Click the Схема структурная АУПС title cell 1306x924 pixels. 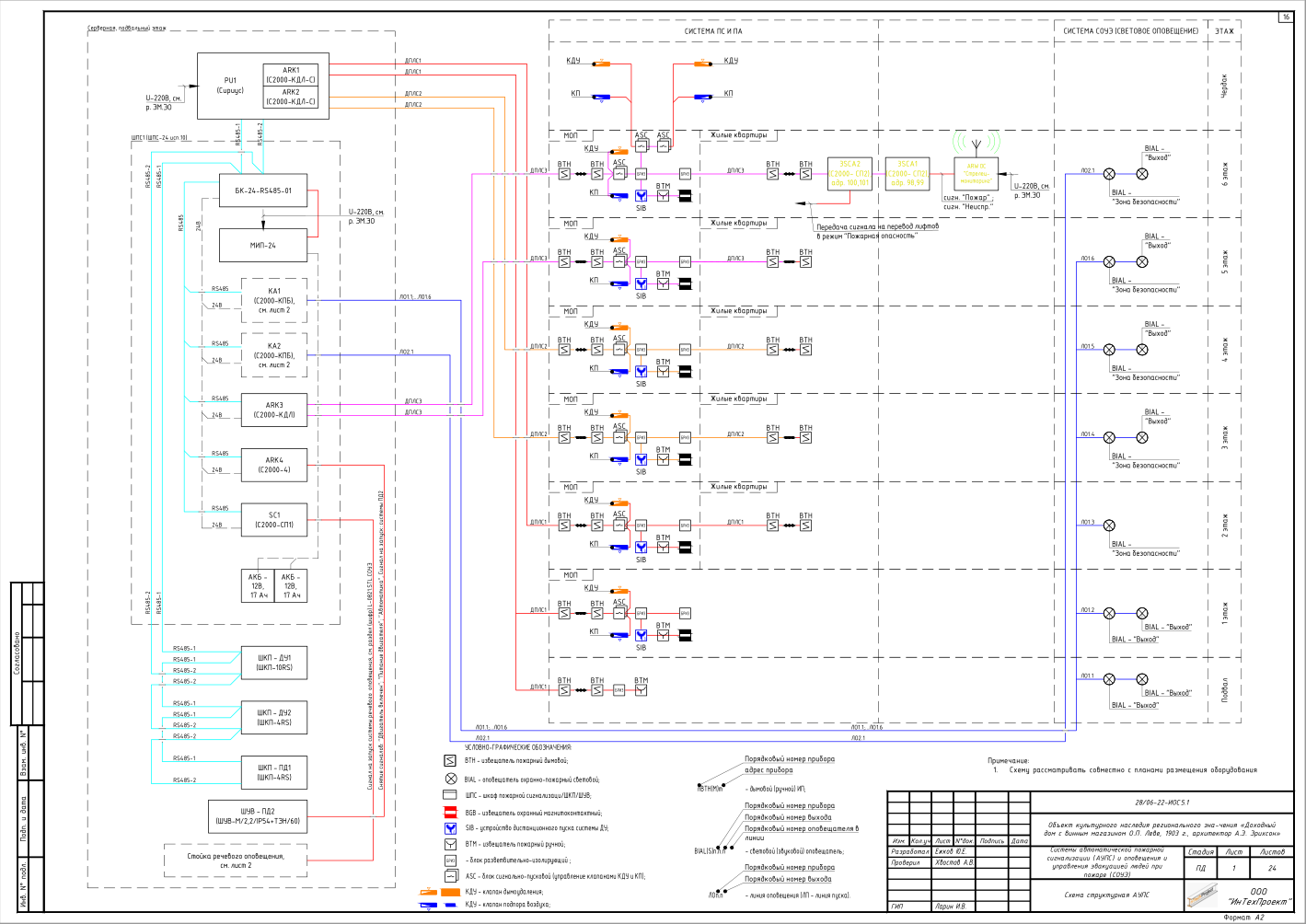click(x=1107, y=895)
